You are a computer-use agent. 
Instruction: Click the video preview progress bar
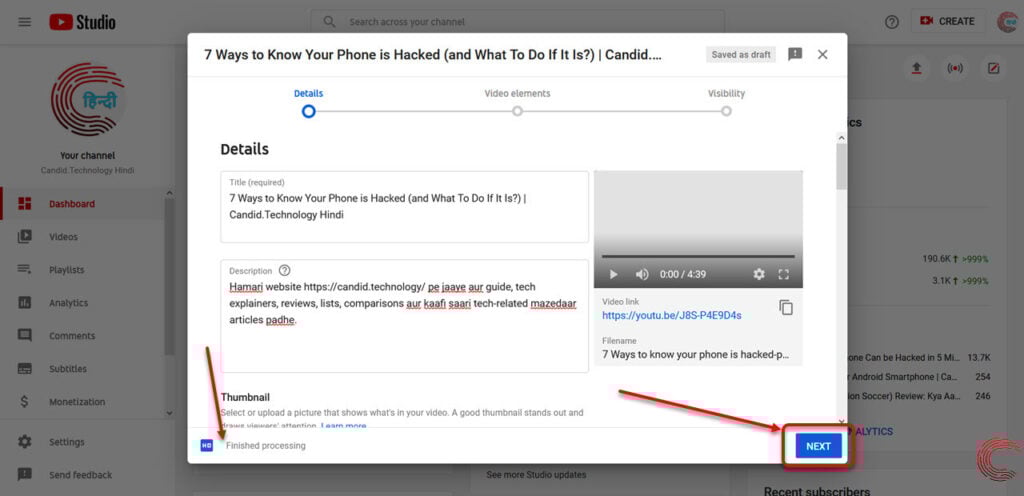pos(698,256)
